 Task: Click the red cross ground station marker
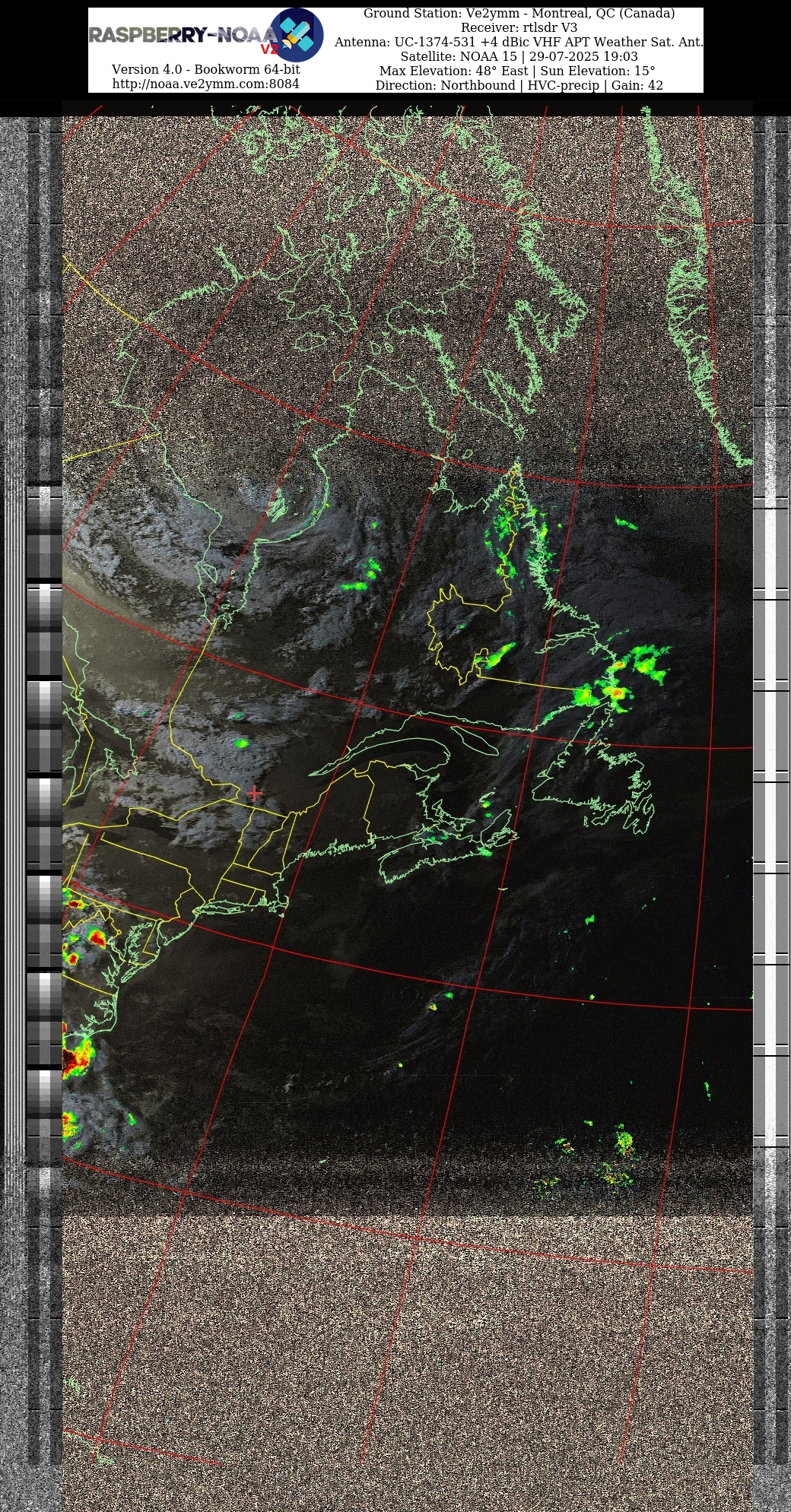254,794
